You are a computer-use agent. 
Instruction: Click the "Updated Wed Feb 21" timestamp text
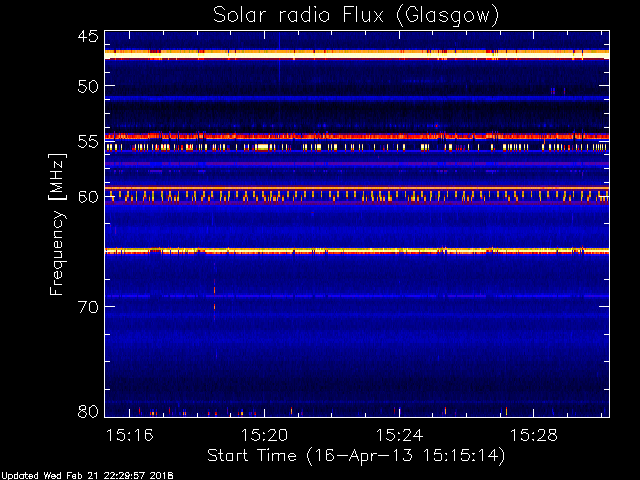[87, 476]
